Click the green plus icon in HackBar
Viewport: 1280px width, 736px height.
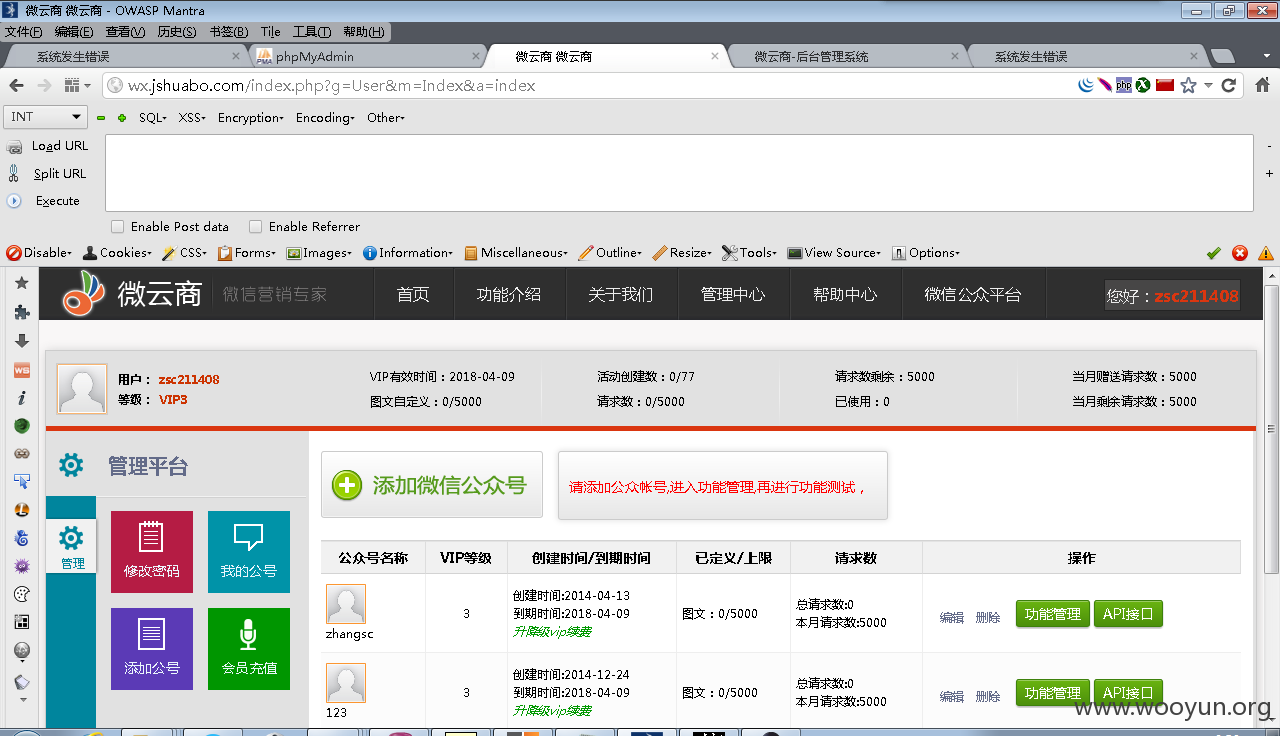pos(122,118)
